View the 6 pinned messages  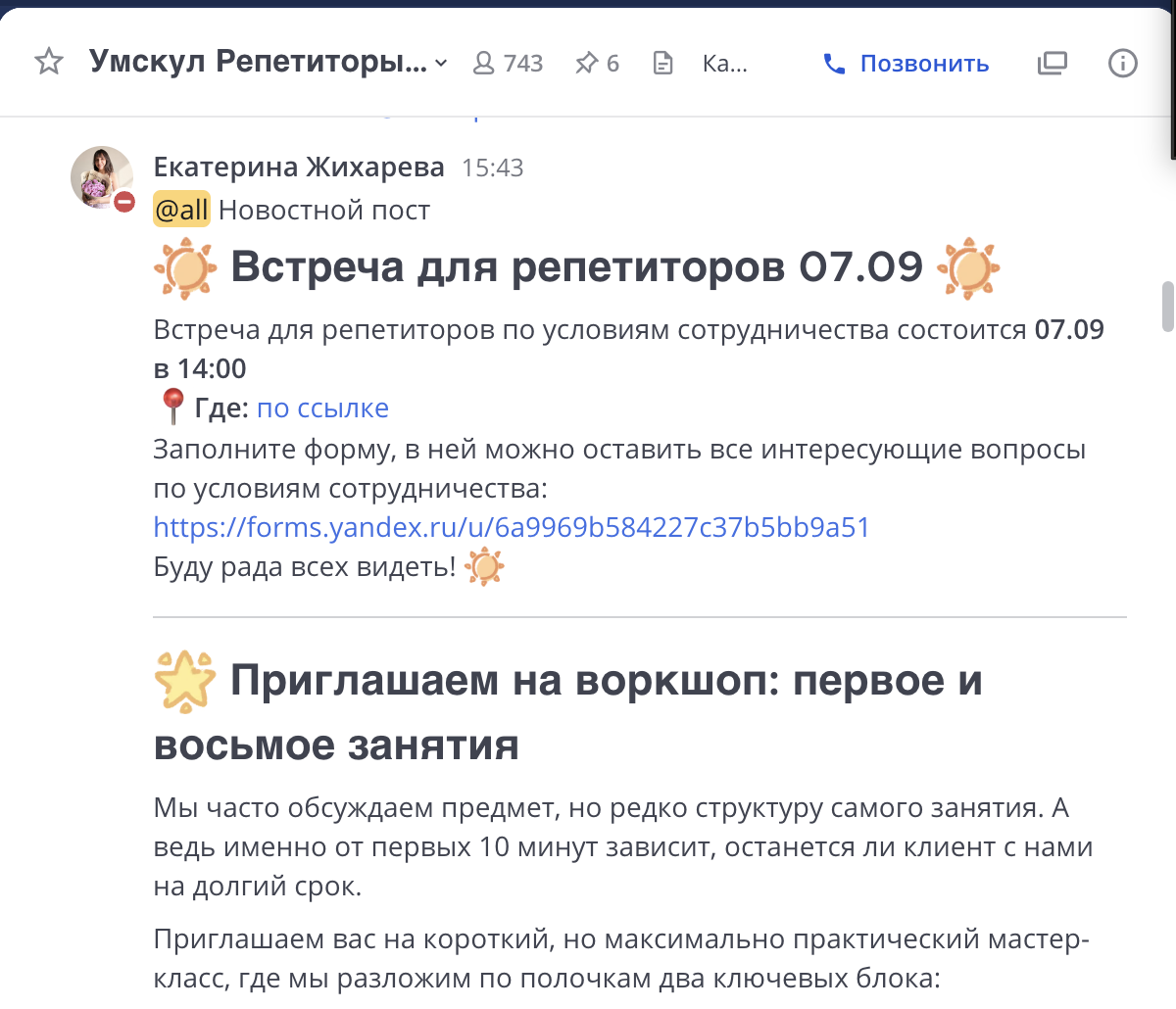point(597,64)
